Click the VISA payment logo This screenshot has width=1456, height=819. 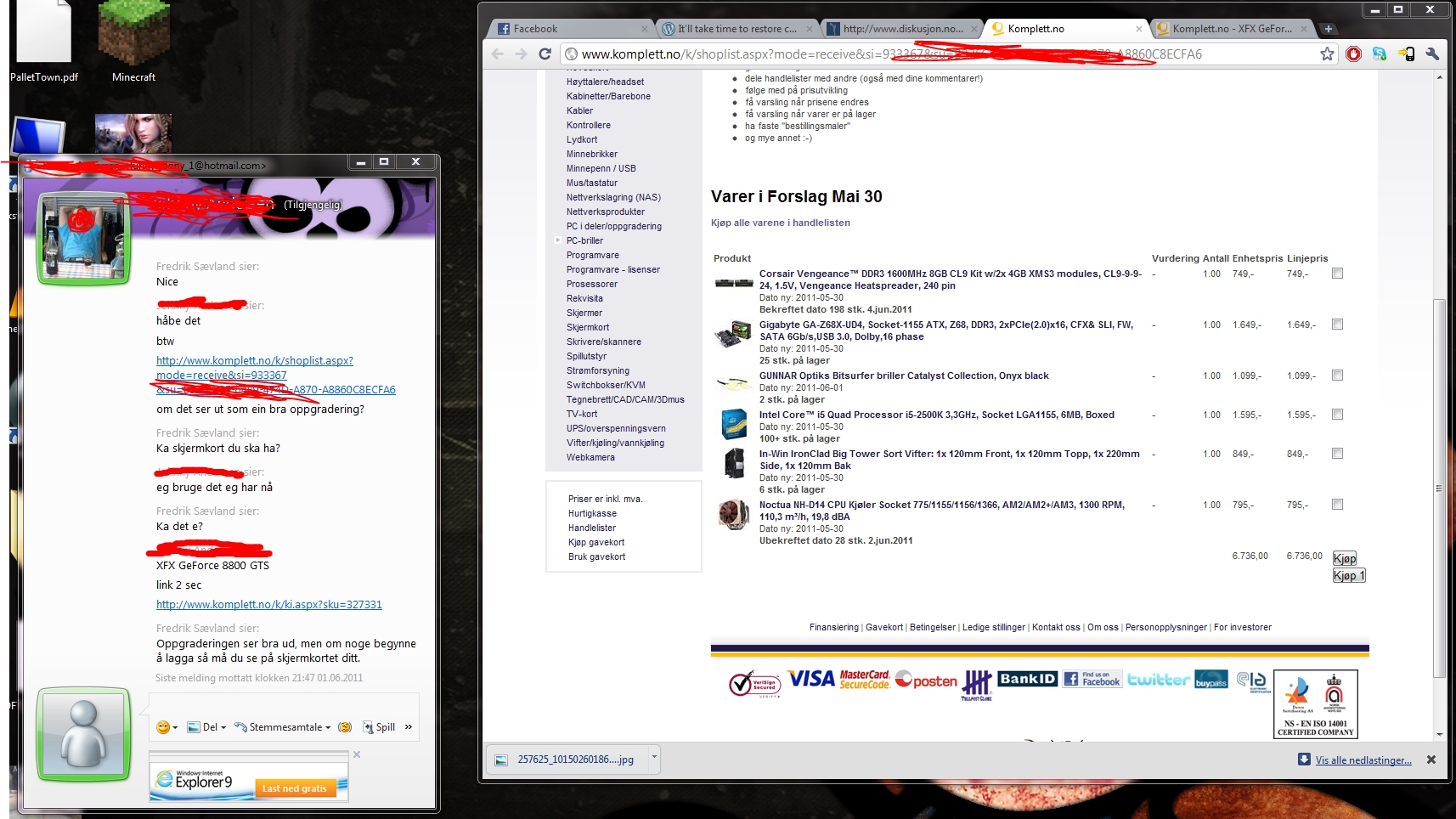[811, 679]
